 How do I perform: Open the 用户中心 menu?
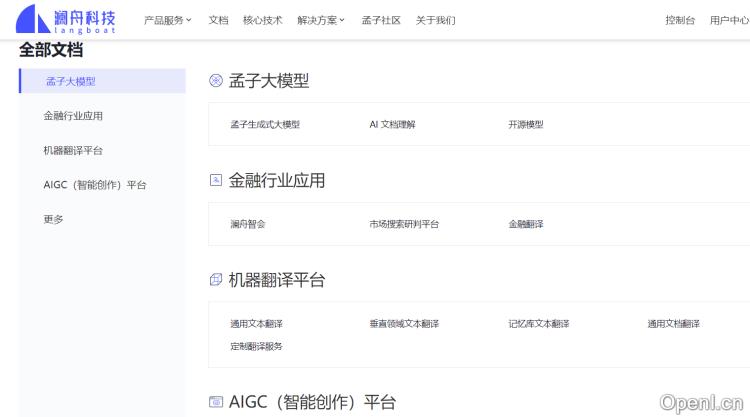pyautogui.click(x=729, y=20)
